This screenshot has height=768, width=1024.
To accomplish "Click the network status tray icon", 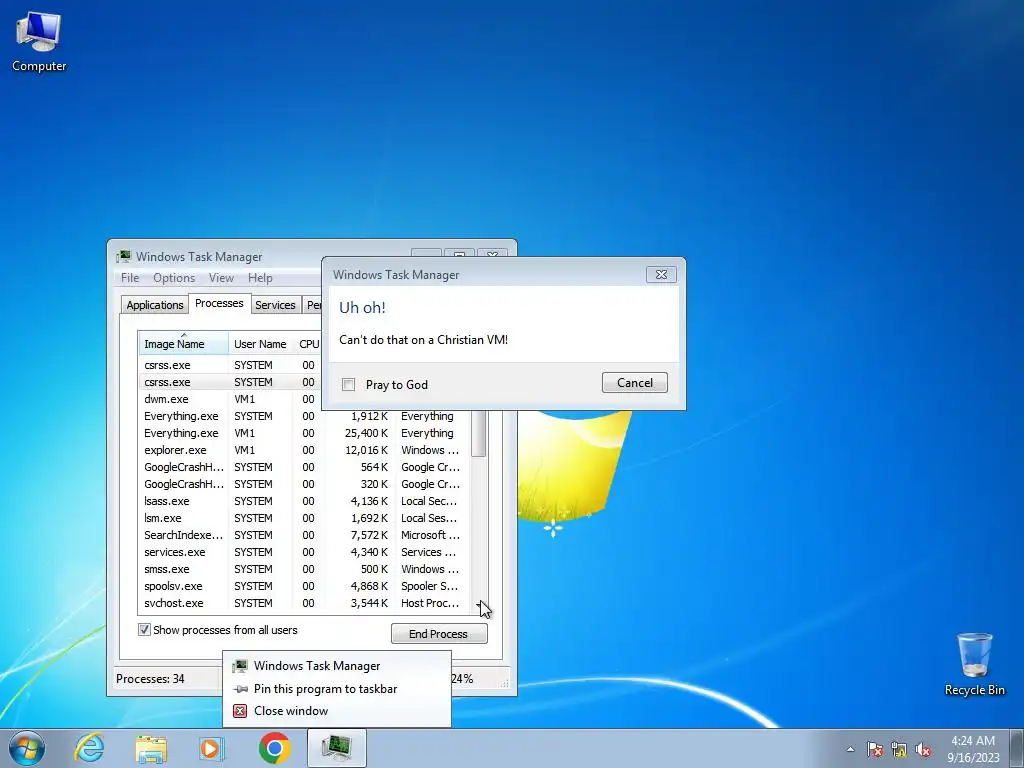I will [899, 749].
